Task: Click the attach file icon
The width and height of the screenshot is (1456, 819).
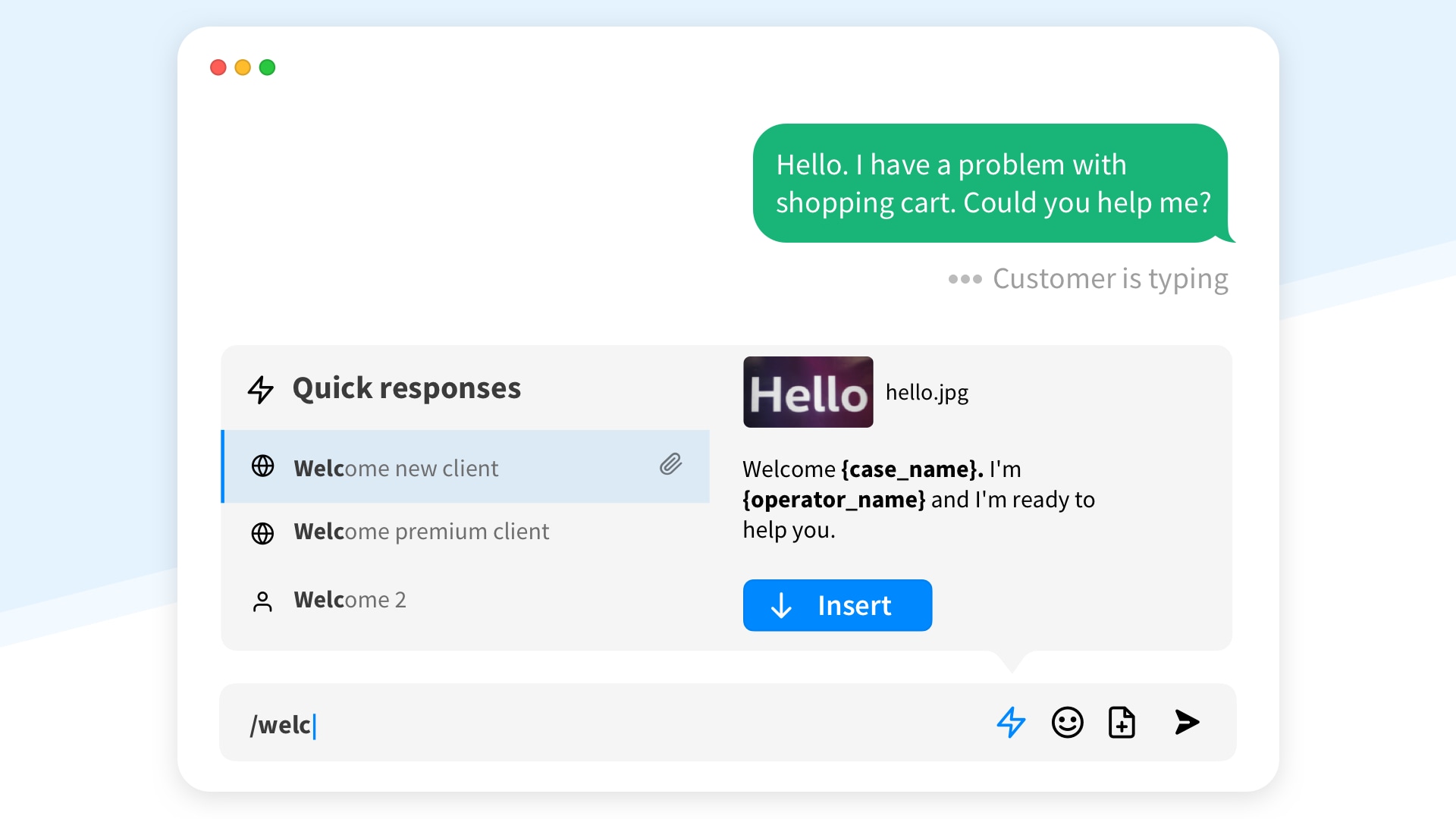Action: click(1122, 722)
